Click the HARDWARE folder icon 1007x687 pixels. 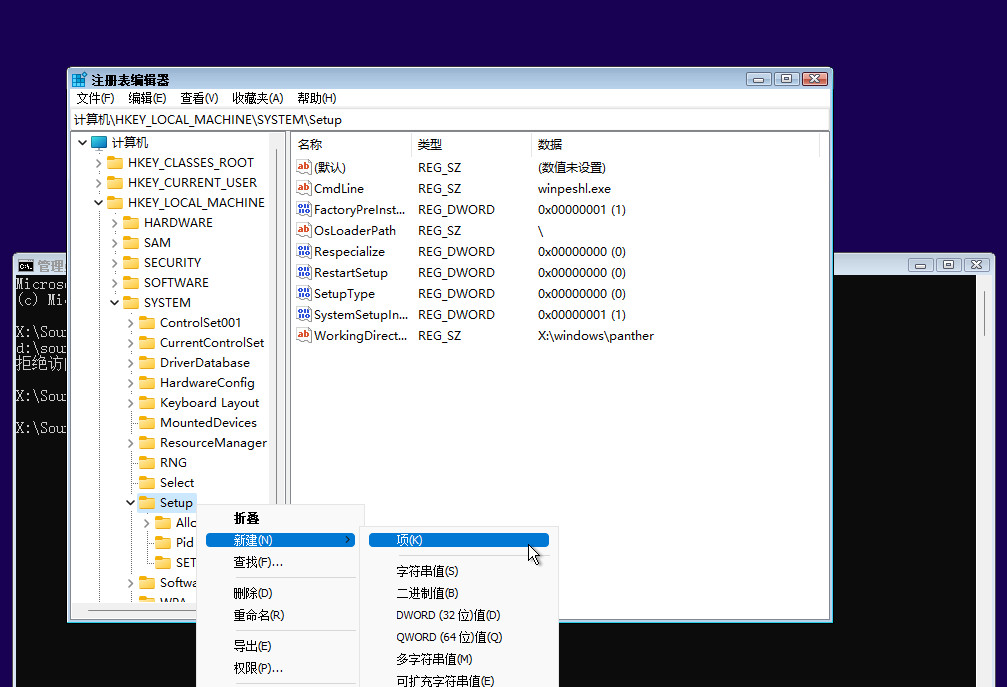coord(131,222)
